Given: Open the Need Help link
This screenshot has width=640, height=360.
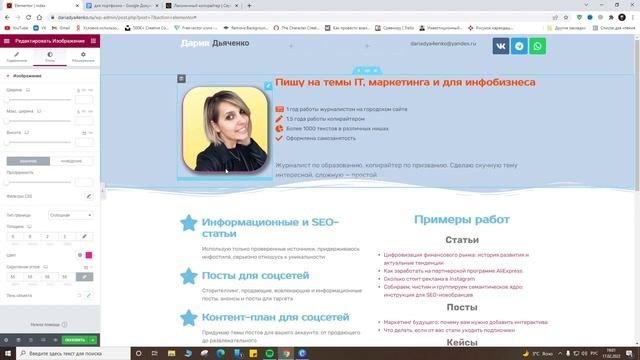Looking at the screenshot, I should coord(49,324).
